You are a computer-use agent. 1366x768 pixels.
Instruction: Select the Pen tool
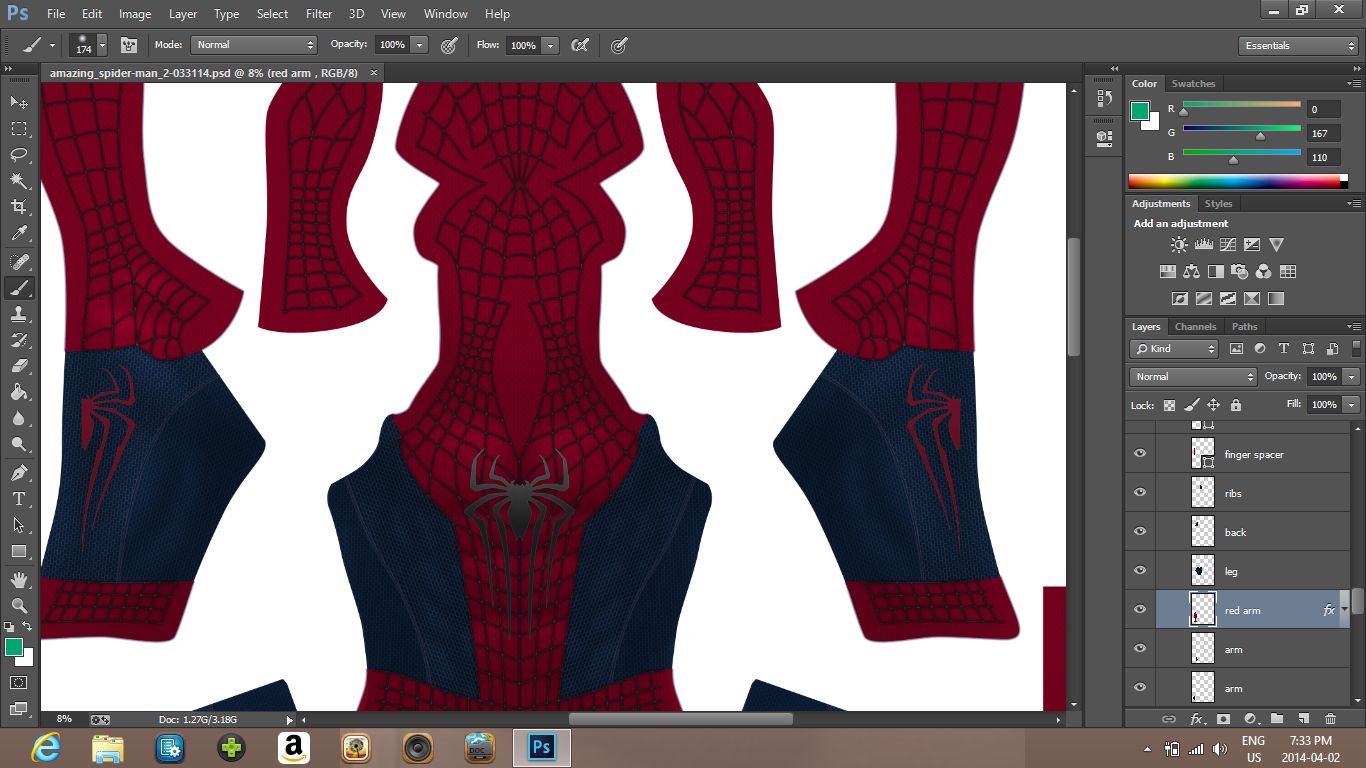pyautogui.click(x=19, y=472)
